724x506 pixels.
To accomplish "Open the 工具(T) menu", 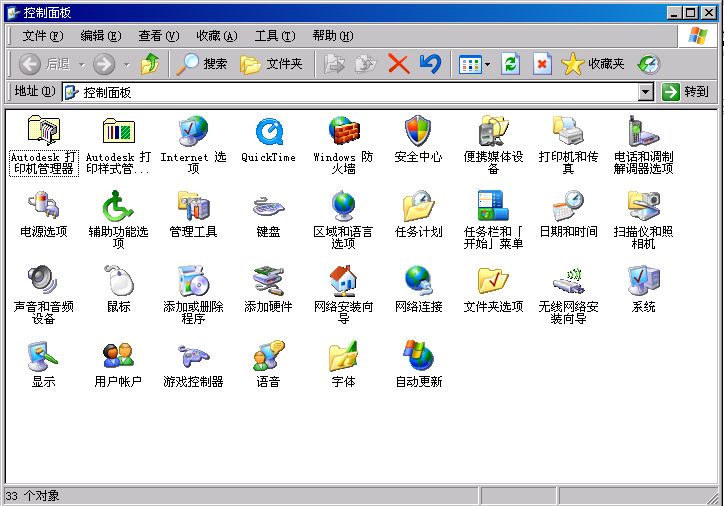I will coord(275,36).
